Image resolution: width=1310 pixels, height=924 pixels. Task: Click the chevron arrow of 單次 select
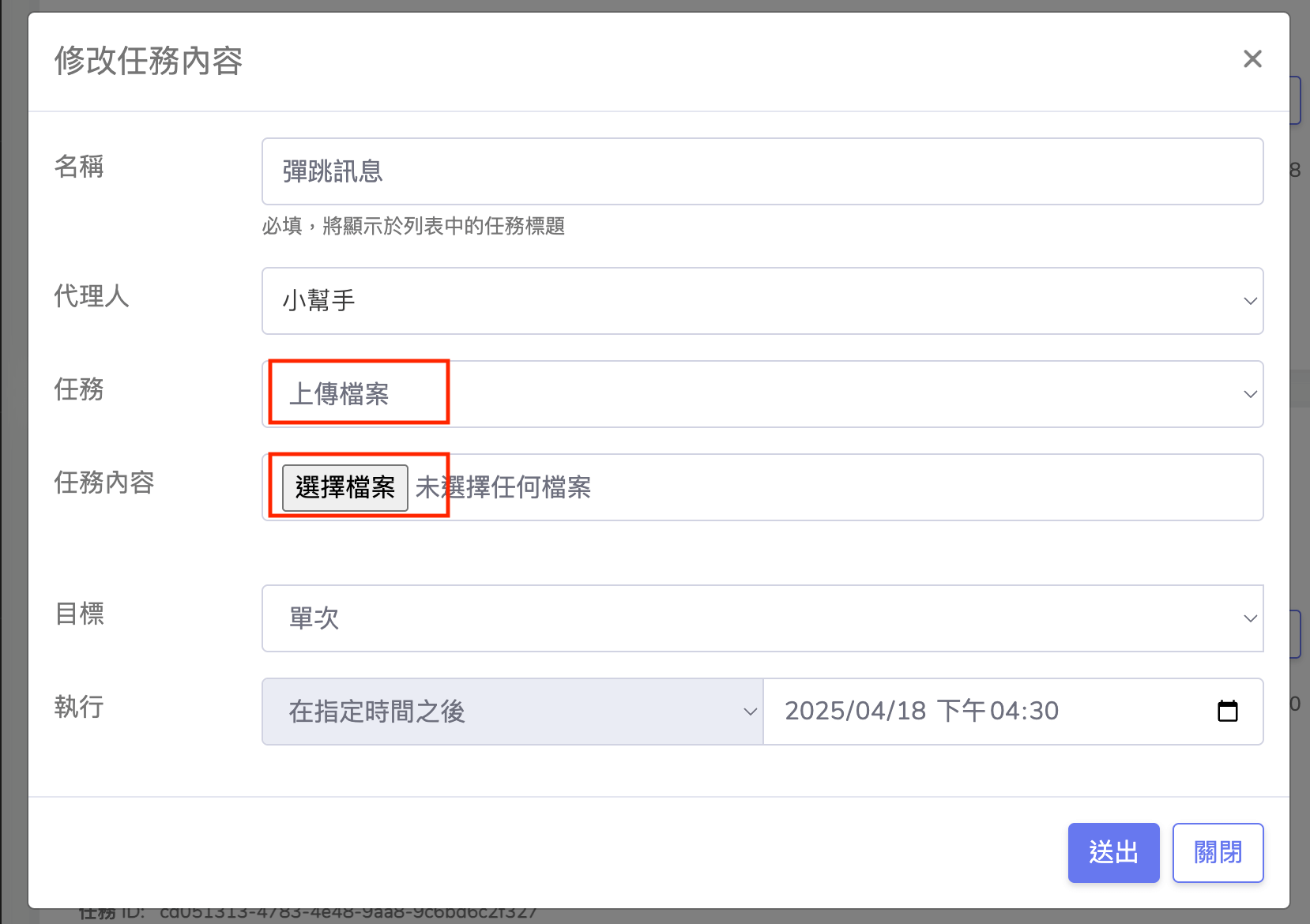click(1249, 618)
